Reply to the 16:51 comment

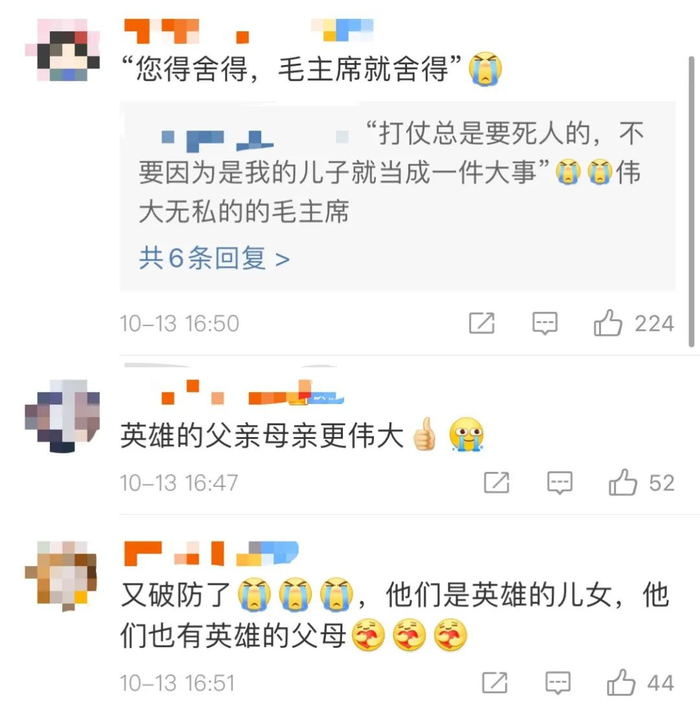[558, 683]
